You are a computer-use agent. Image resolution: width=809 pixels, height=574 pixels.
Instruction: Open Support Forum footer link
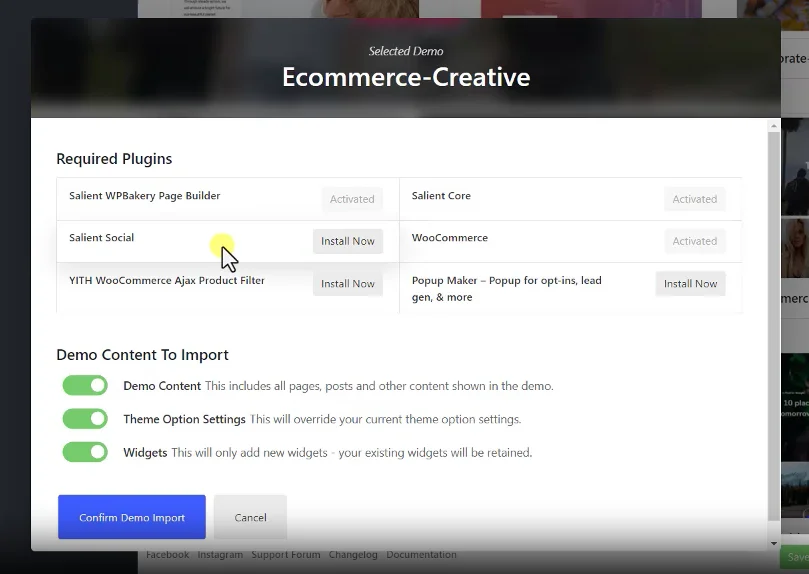pos(286,555)
